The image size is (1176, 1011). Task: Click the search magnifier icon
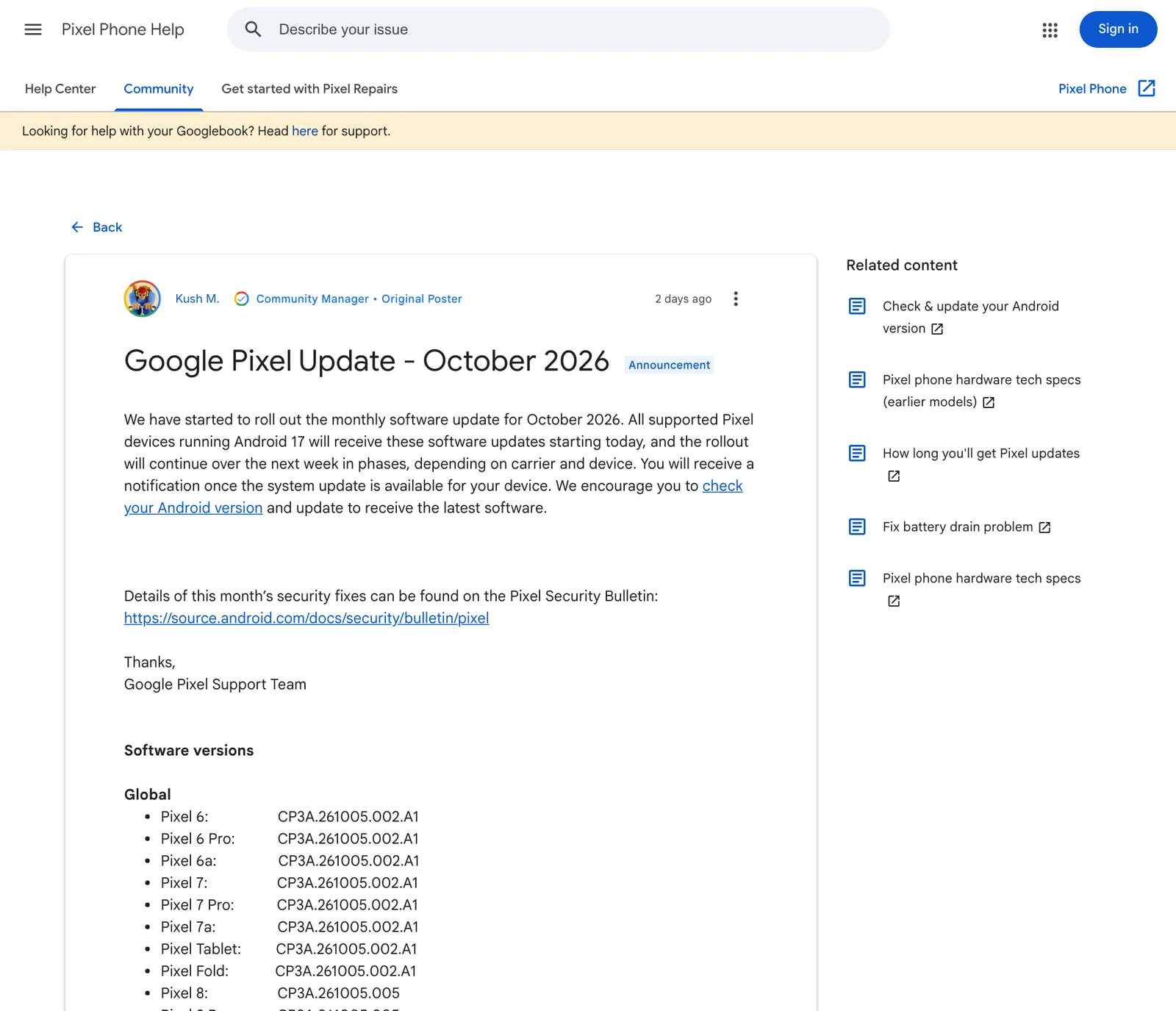pyautogui.click(x=253, y=29)
